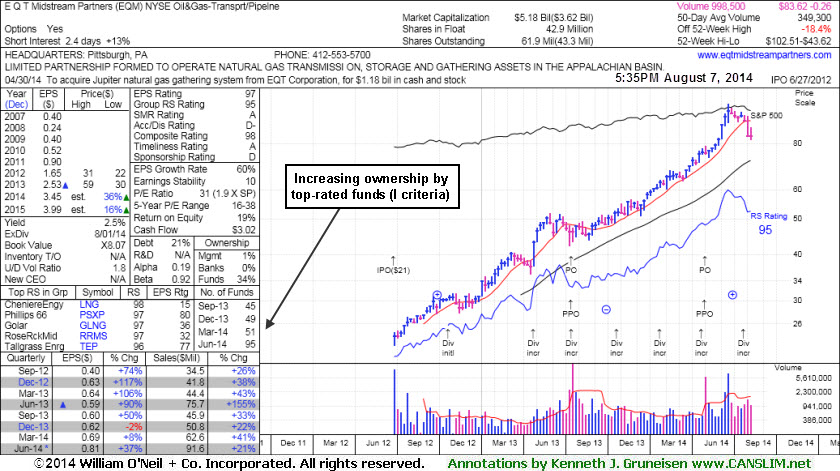840x471 pixels.
Task: Select the Return on Equity 19% row
Action: click(194, 218)
